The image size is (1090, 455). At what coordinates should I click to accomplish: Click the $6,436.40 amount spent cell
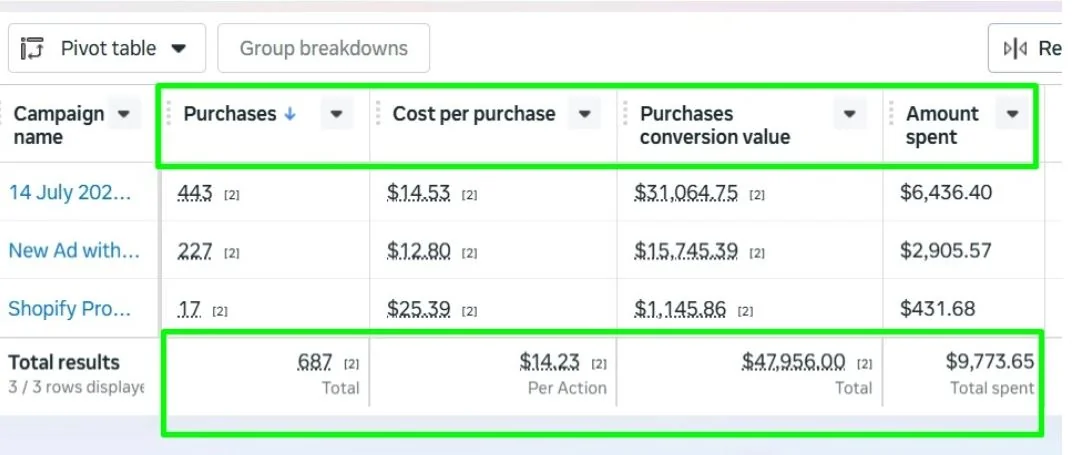pos(946,192)
